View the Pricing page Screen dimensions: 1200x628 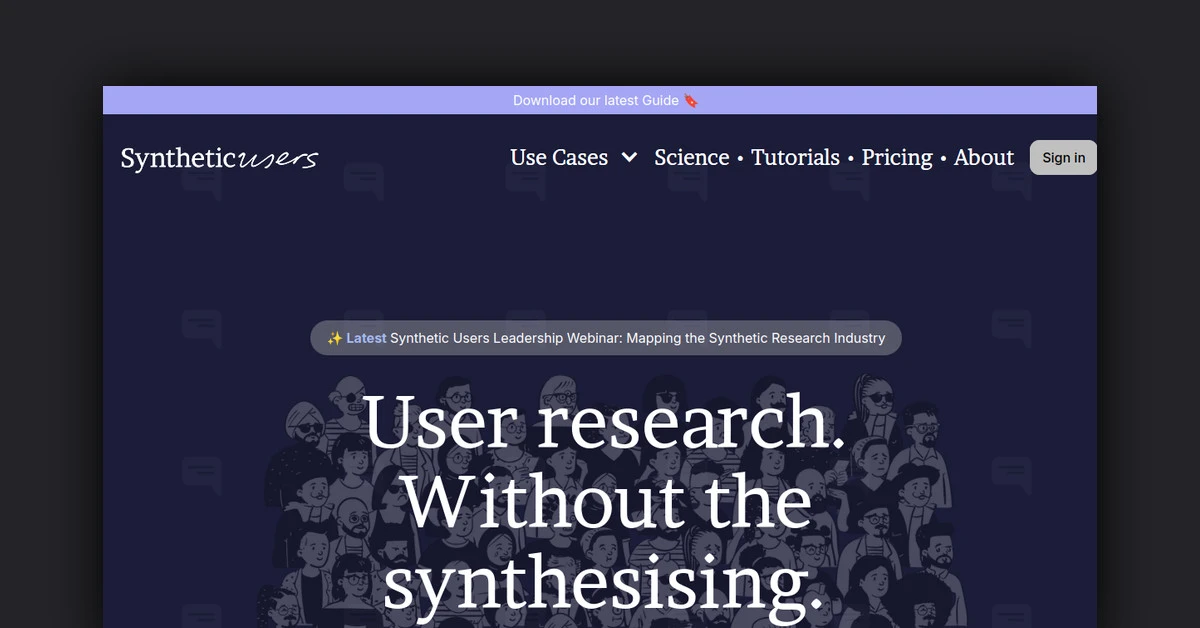(897, 157)
